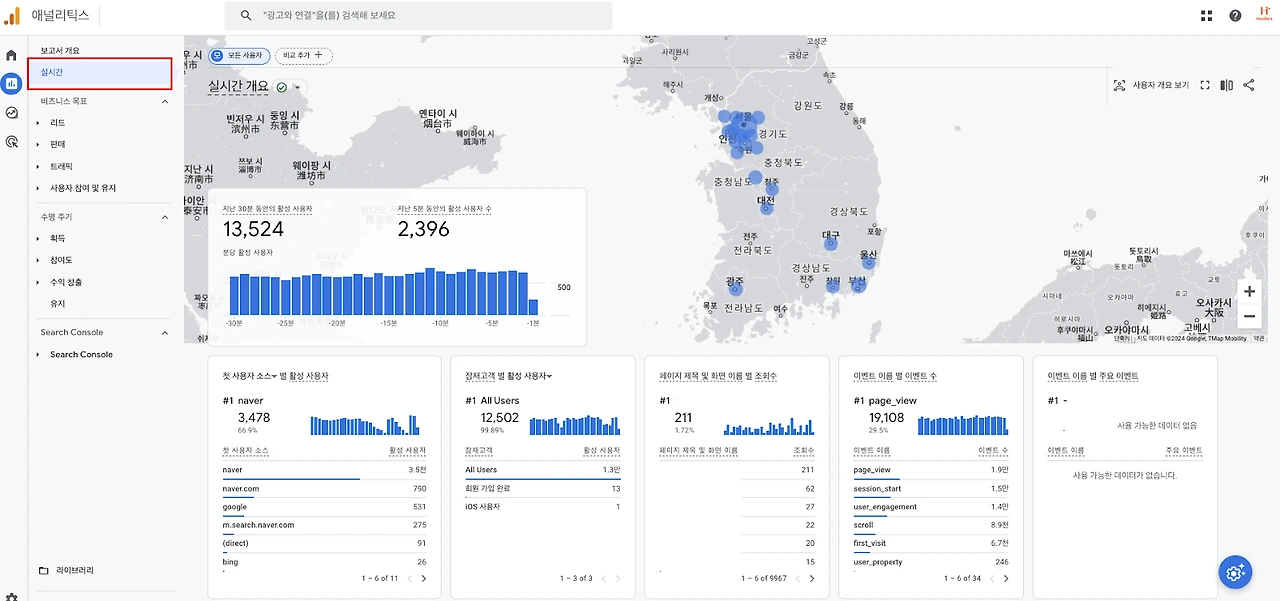
Task: Expand the 획득 tree item
Action: [39, 239]
